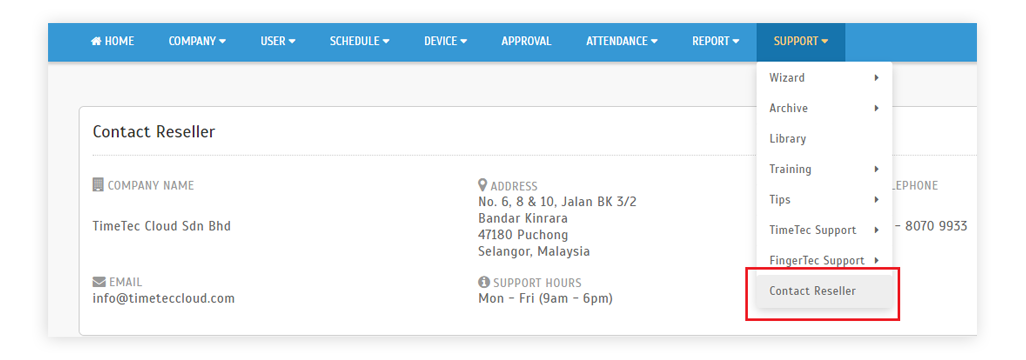Expand the Attendance dropdown
The height and width of the screenshot is (360, 1026).
[622, 41]
